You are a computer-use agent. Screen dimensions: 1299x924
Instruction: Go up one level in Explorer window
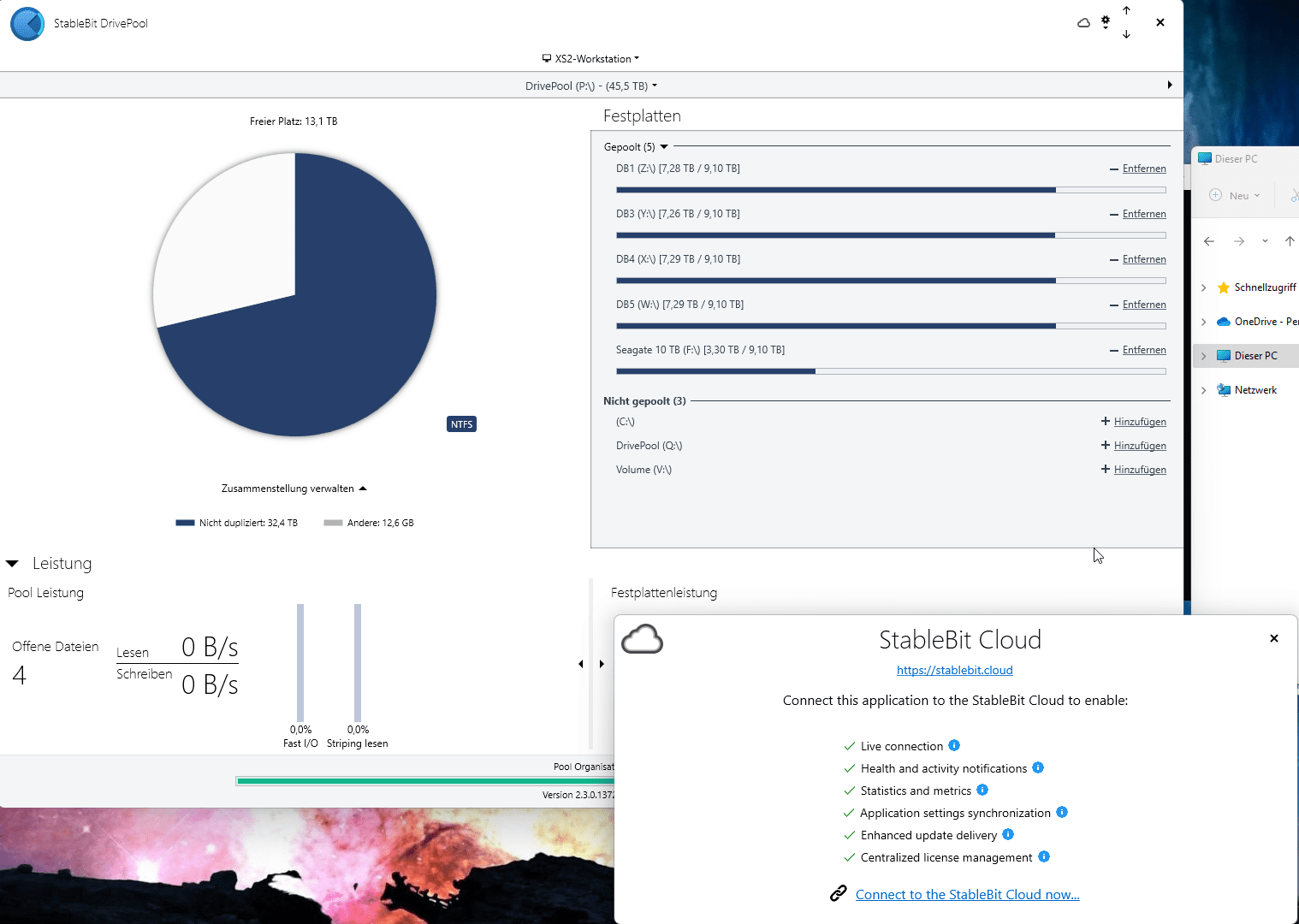pyautogui.click(x=1290, y=241)
